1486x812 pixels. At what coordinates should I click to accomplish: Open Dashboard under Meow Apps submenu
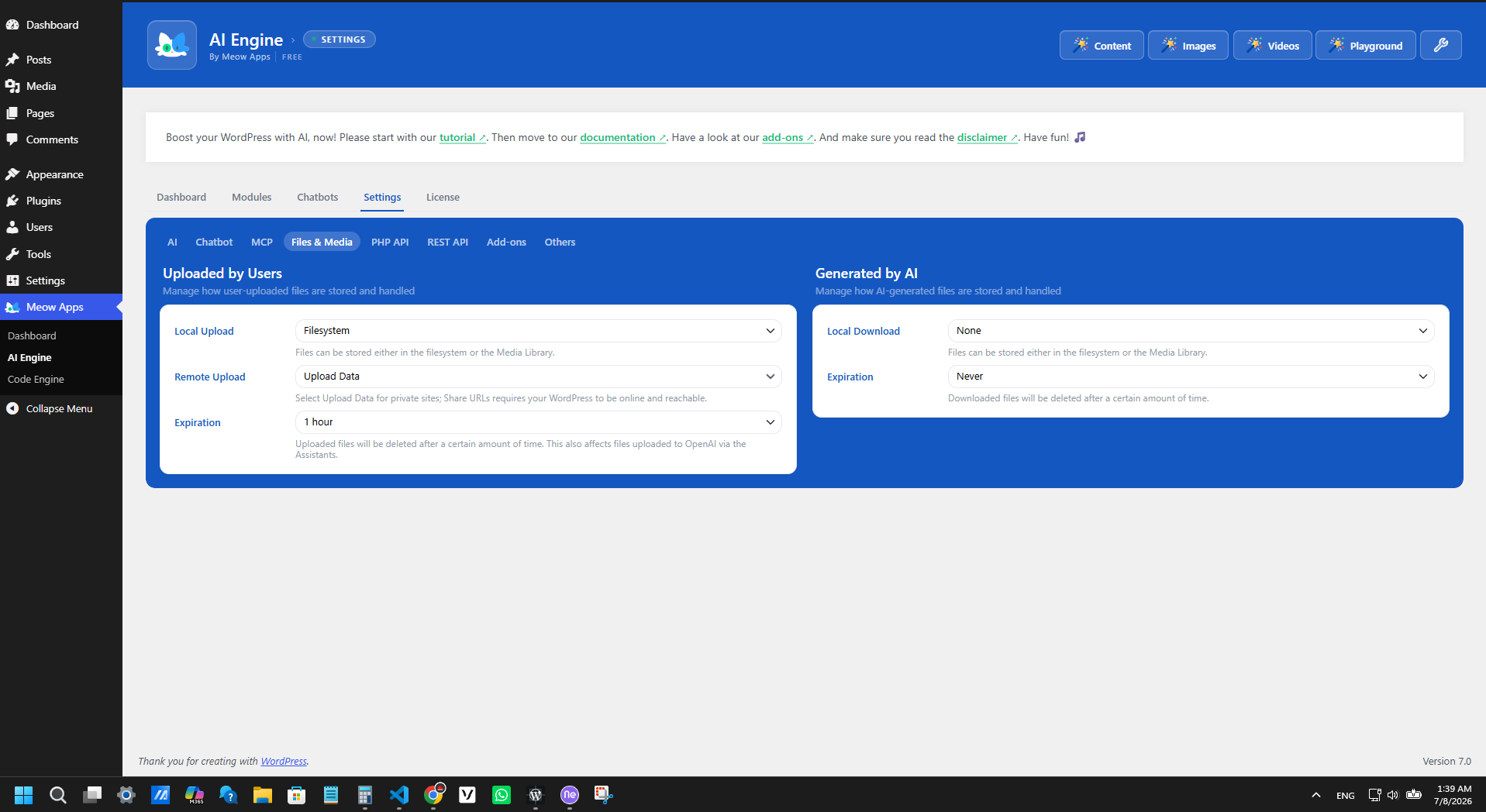(x=32, y=335)
